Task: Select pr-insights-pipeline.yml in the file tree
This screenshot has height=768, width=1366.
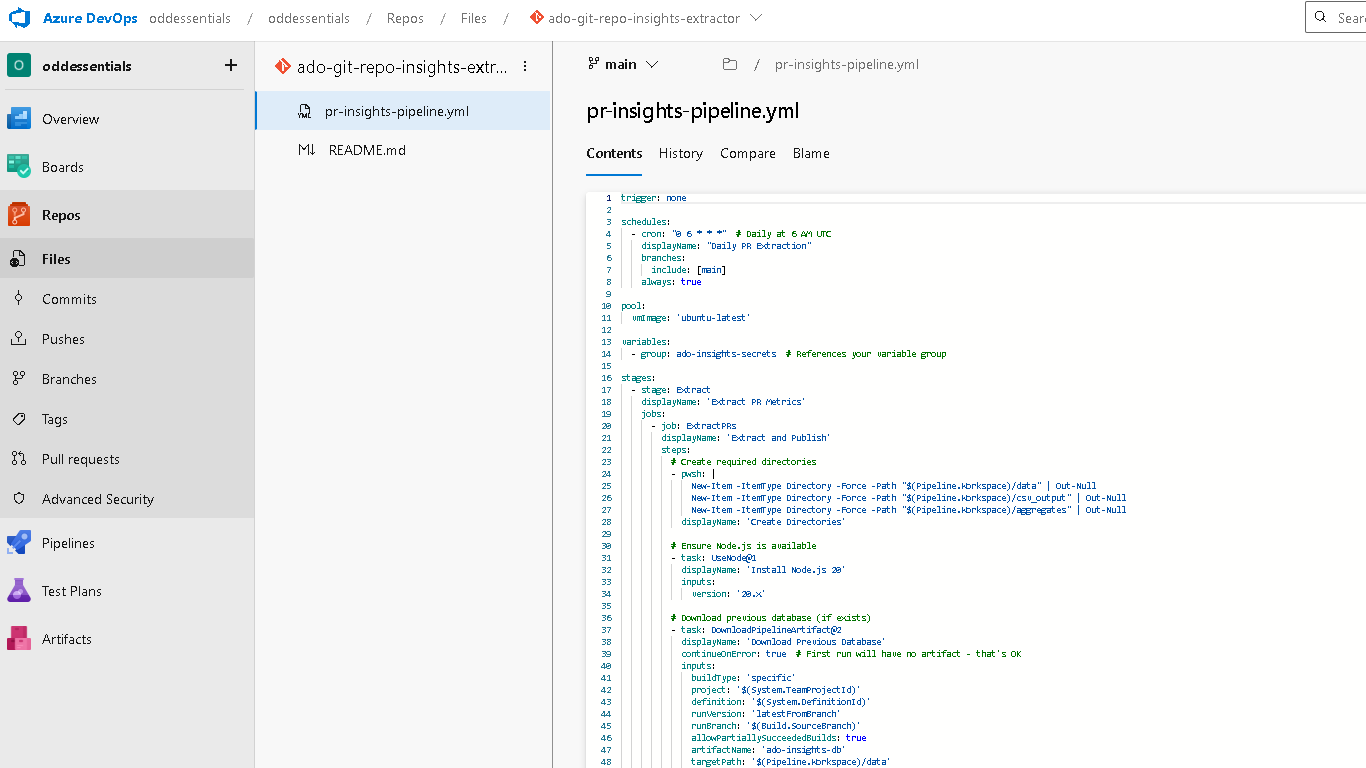Action: pyautogui.click(x=402, y=111)
